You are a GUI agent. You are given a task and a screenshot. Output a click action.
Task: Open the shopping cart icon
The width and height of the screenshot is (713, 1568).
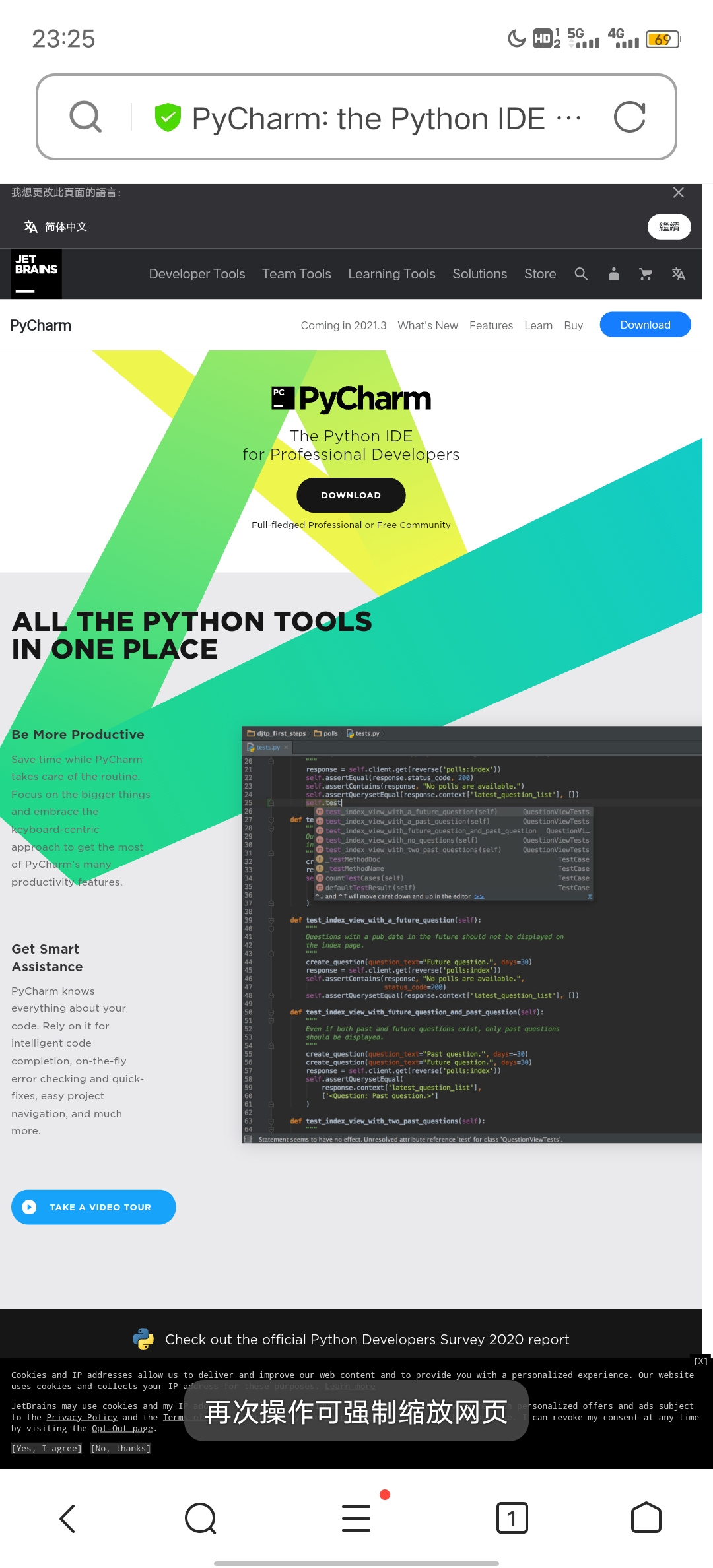click(646, 274)
